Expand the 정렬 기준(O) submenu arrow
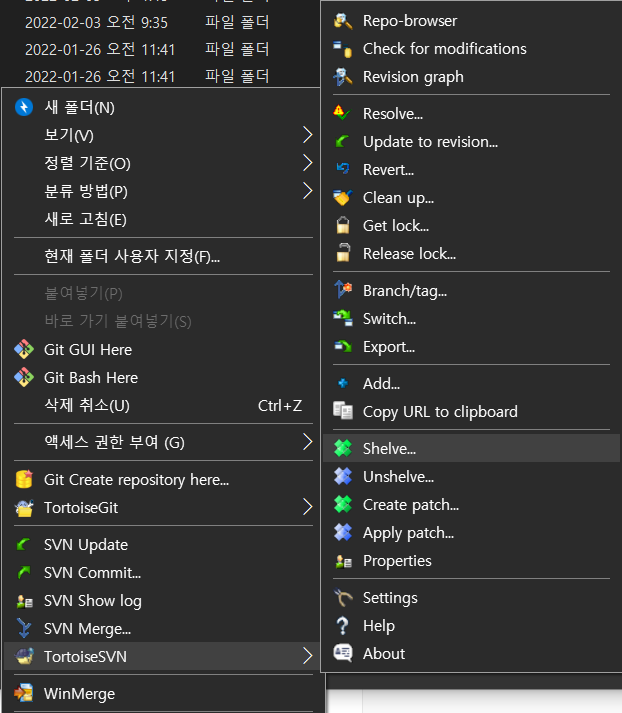The width and height of the screenshot is (622, 713). point(308,162)
